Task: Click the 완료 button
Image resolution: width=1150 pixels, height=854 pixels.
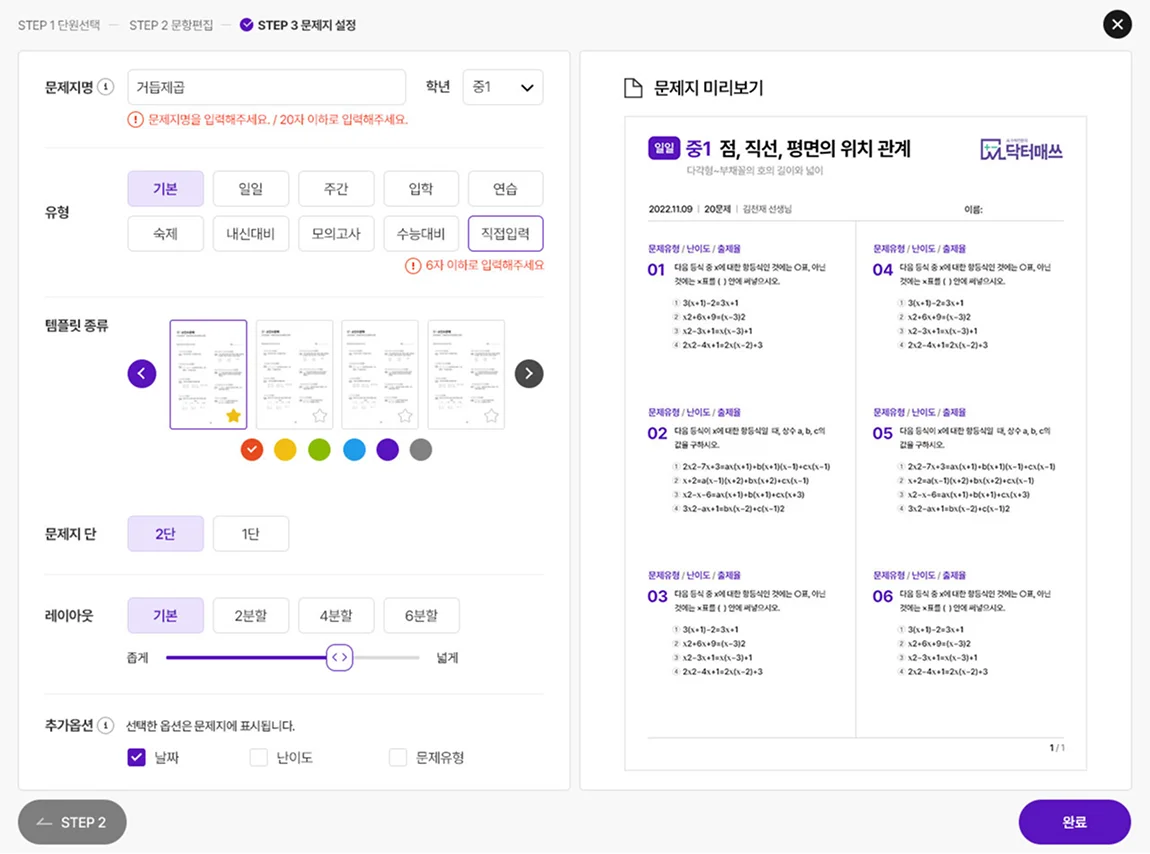Action: pos(1074,821)
